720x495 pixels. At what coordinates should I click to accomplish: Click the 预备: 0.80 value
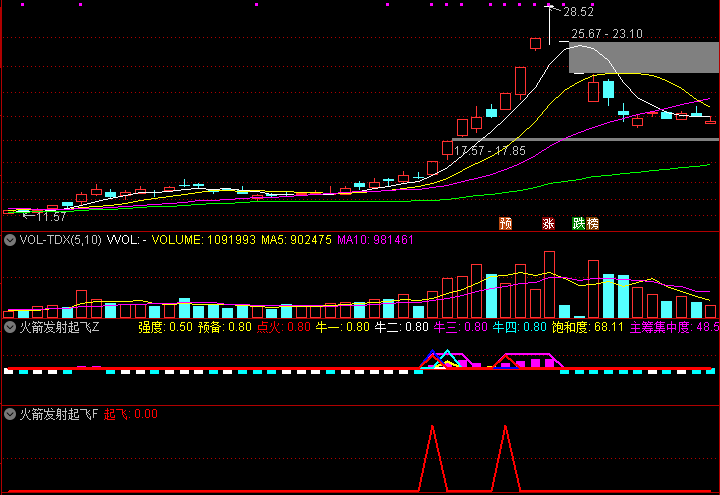[x=225, y=327]
